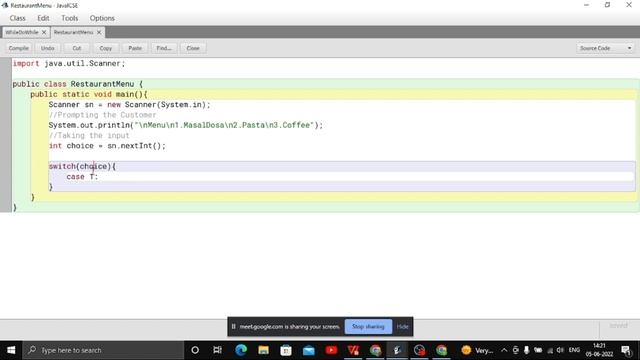Image resolution: width=640 pixels, height=360 pixels.
Task: Click the Cut button
Action: click(x=77, y=48)
